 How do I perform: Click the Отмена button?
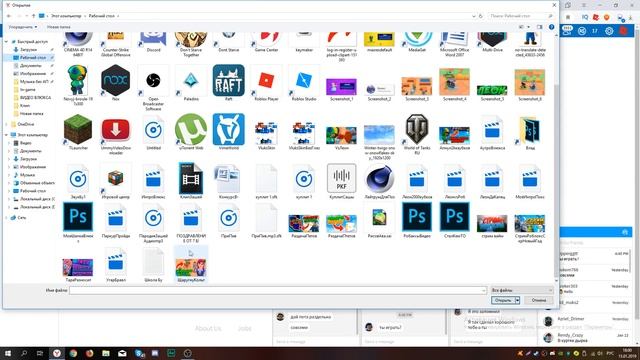pos(539,300)
